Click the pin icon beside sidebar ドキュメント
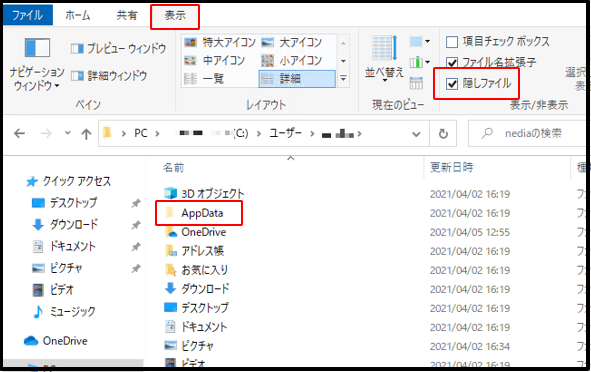Screen dimensions: 591x372 [x=136, y=247]
